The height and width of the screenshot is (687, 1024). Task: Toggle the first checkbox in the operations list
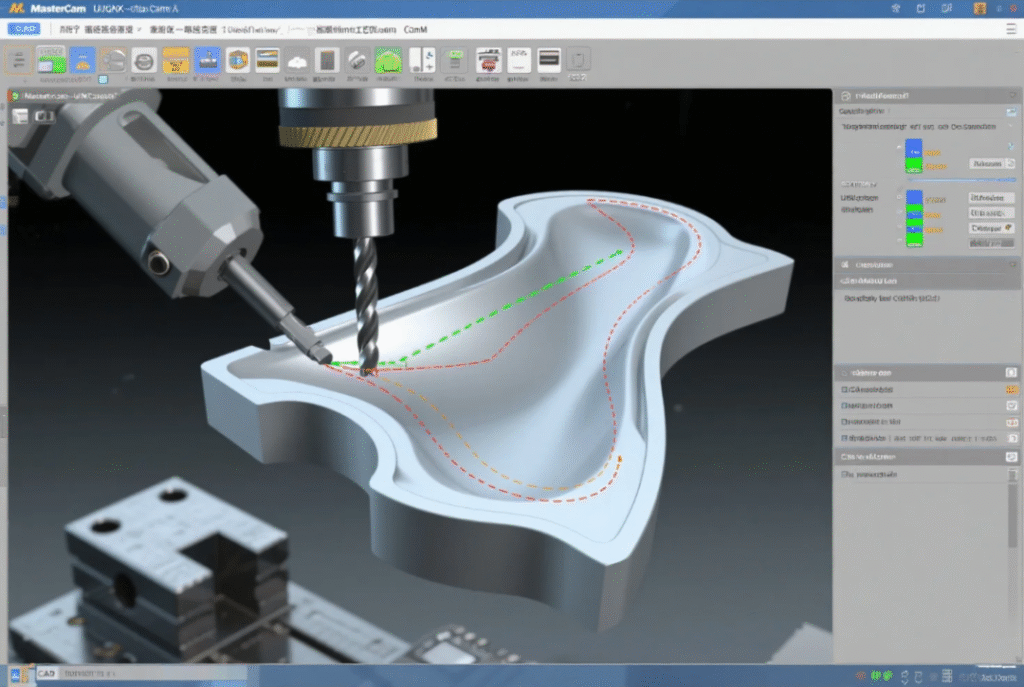(844, 389)
